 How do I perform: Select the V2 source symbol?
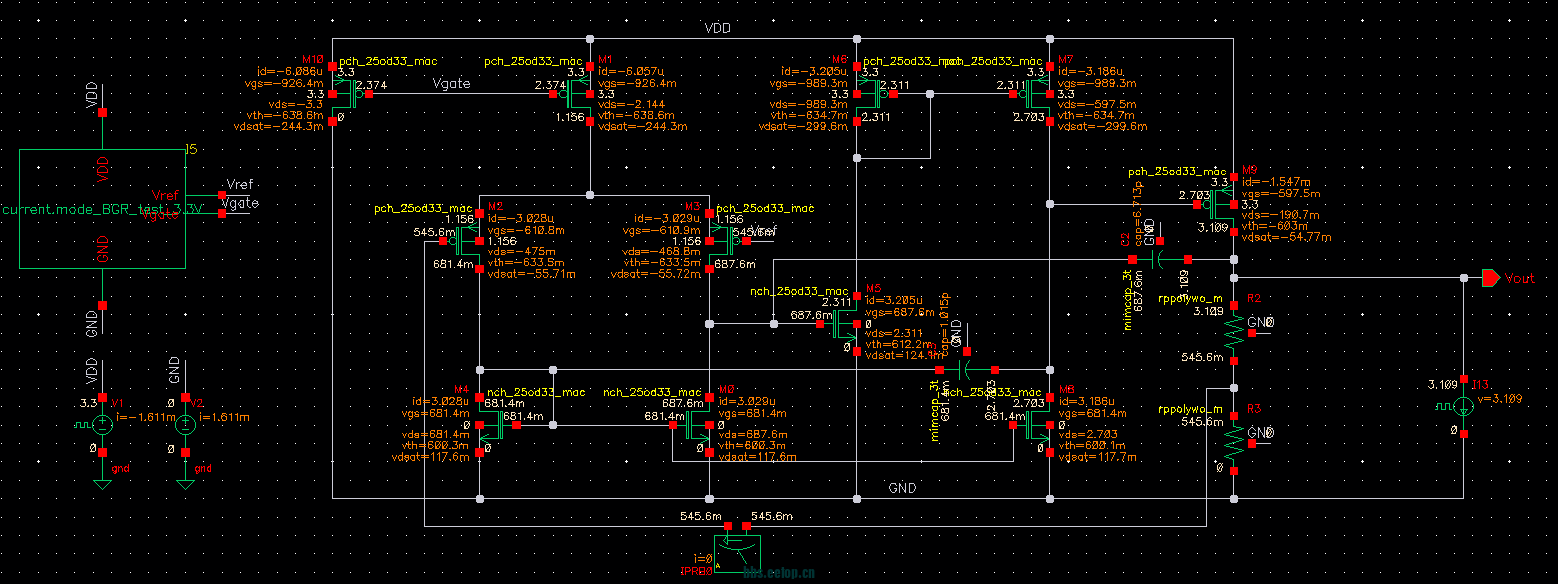pos(185,424)
